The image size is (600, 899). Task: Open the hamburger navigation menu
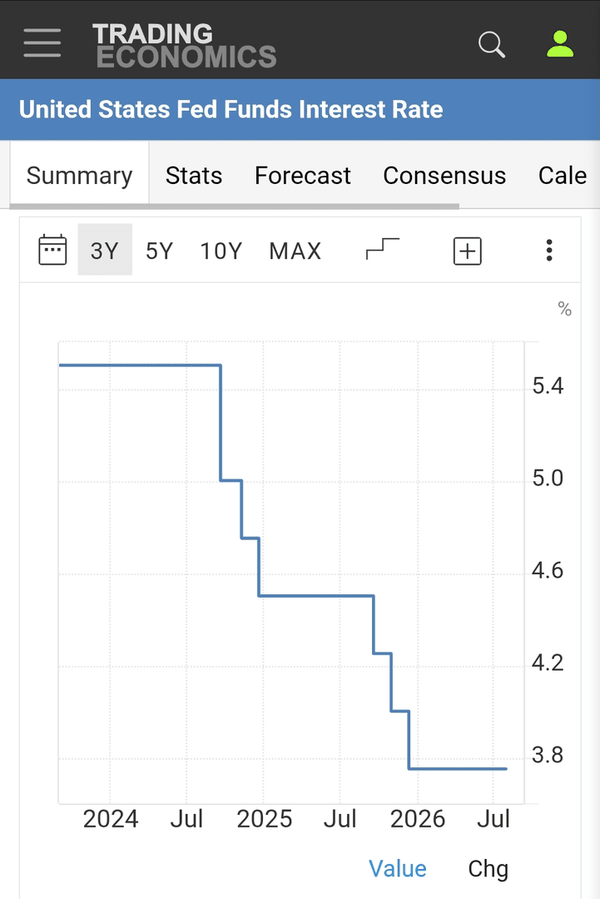tap(42, 43)
